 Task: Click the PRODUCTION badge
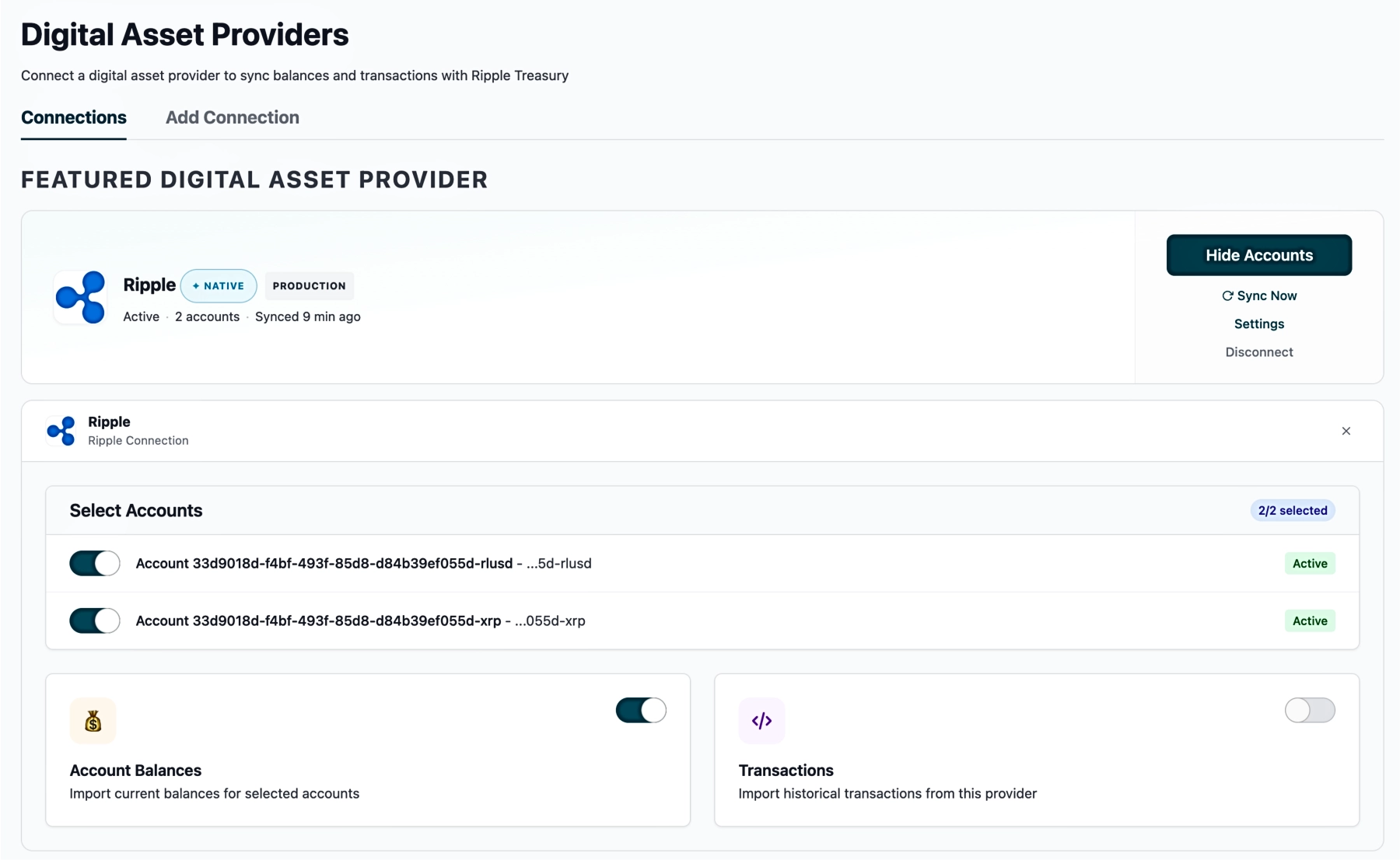[310, 286]
